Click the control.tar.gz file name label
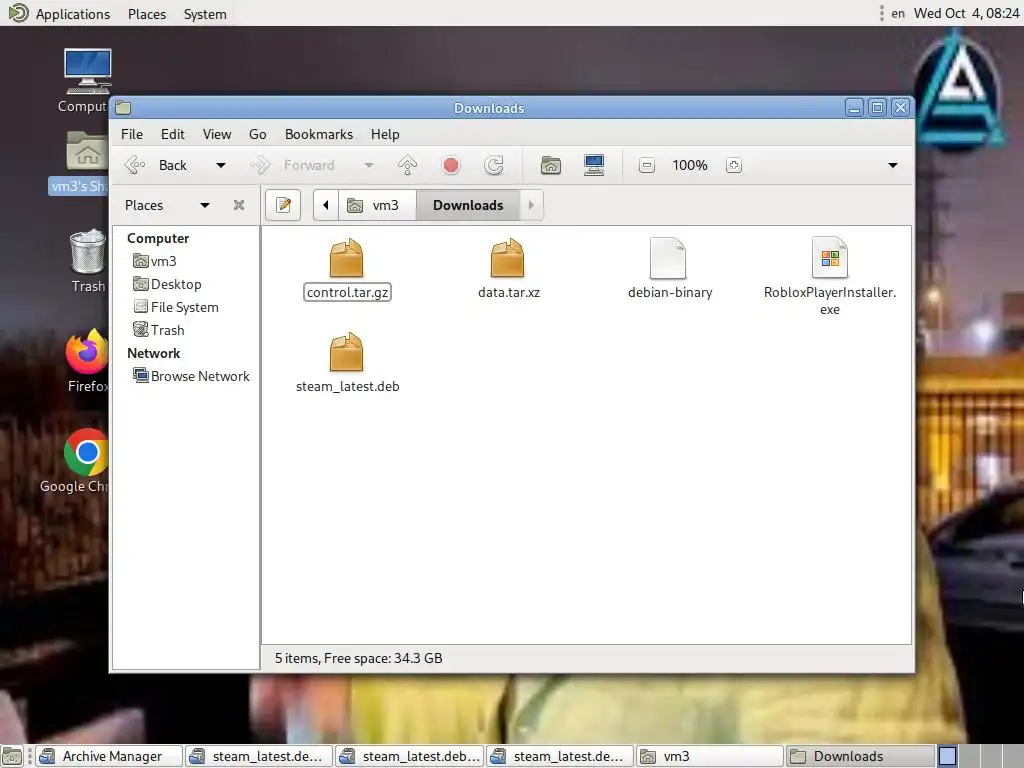The height and width of the screenshot is (768, 1024). 347,292
